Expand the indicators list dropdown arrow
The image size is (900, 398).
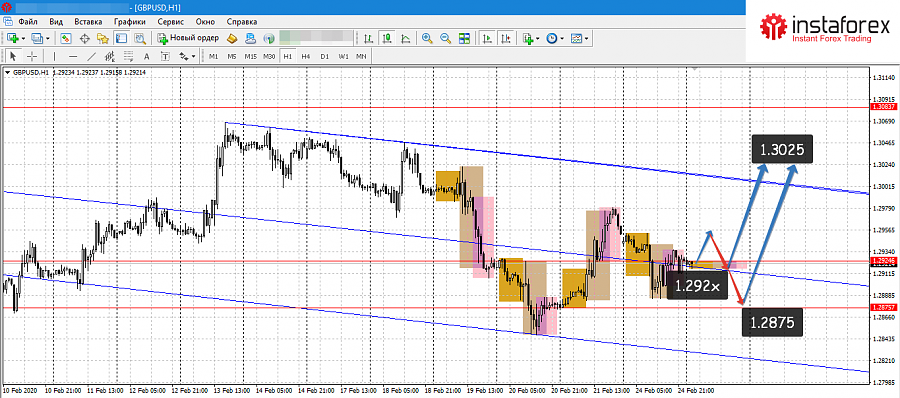537,38
